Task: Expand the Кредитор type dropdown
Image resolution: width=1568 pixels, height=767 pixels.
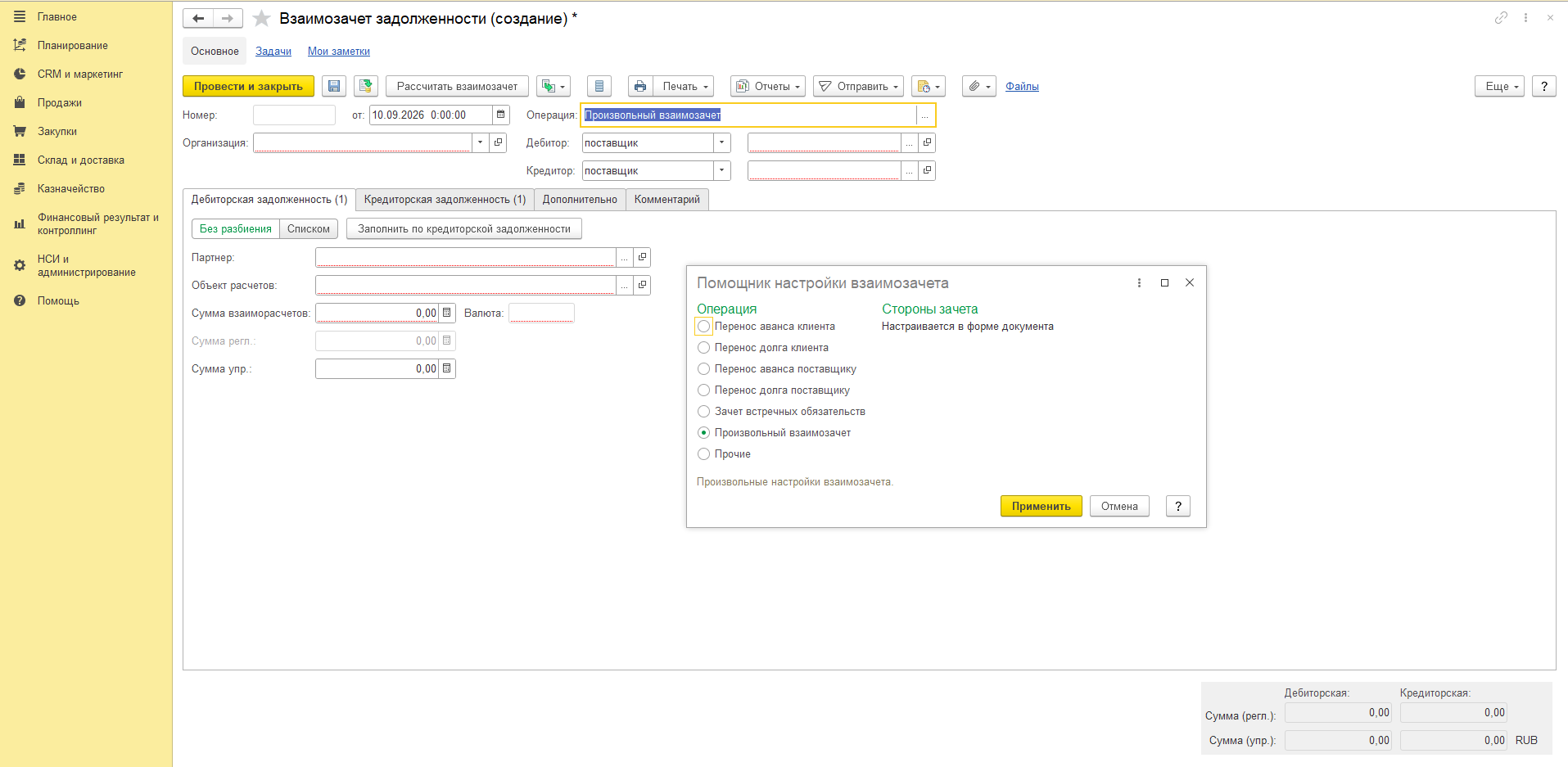Action: pos(721,170)
